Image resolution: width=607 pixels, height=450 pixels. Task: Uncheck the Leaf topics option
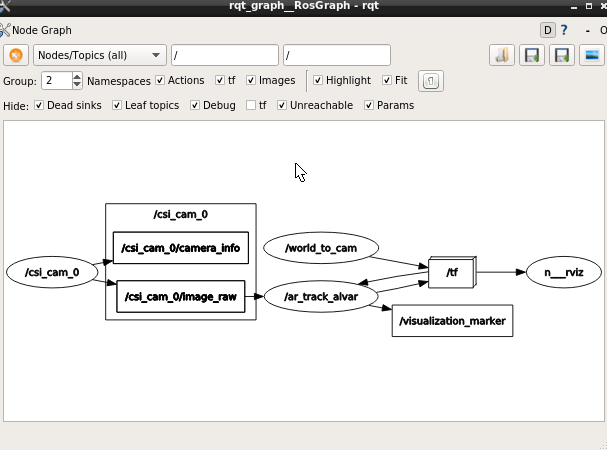[116, 105]
